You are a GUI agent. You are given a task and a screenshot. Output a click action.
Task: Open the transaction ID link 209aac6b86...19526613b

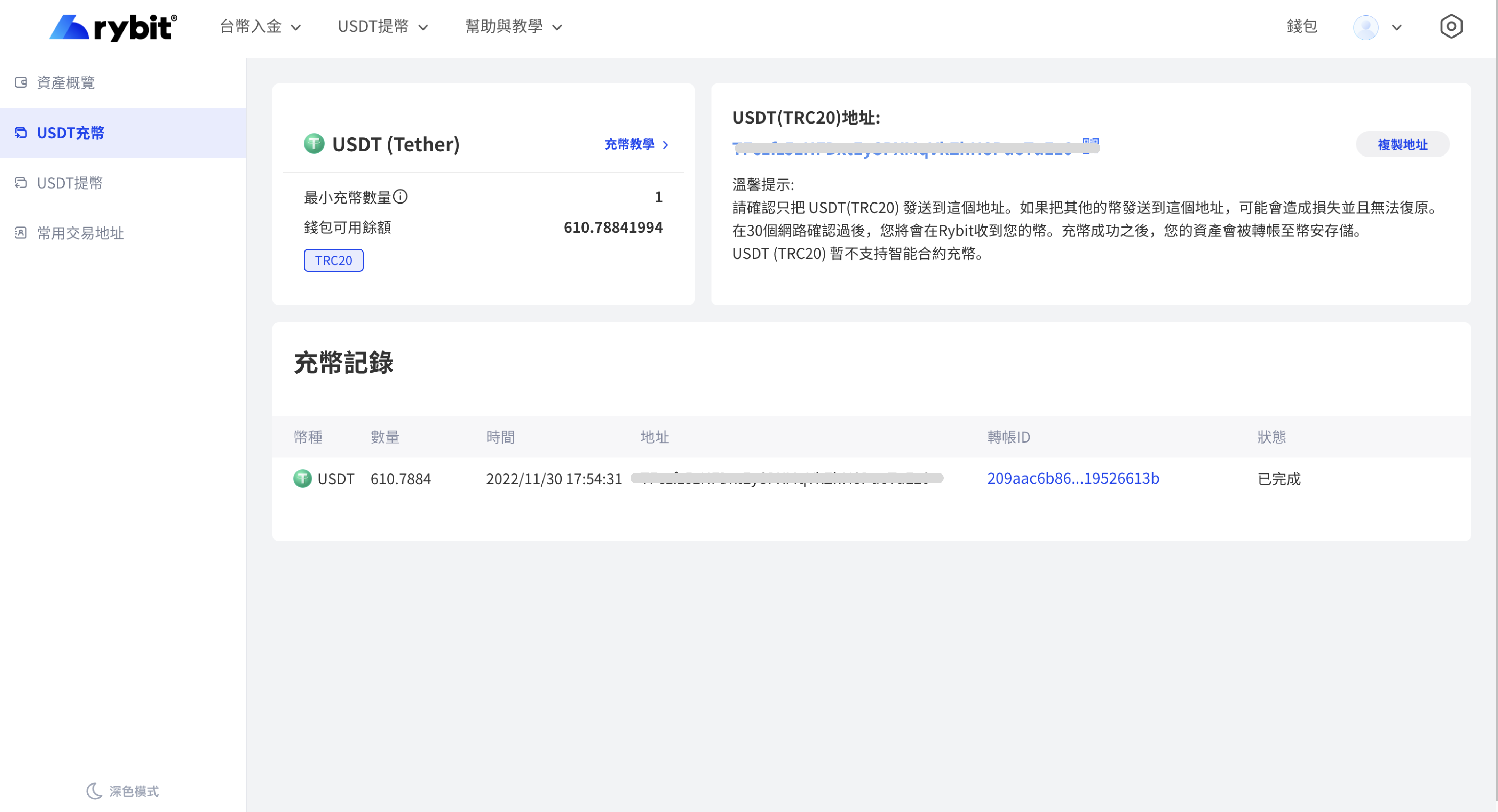pyautogui.click(x=1073, y=478)
